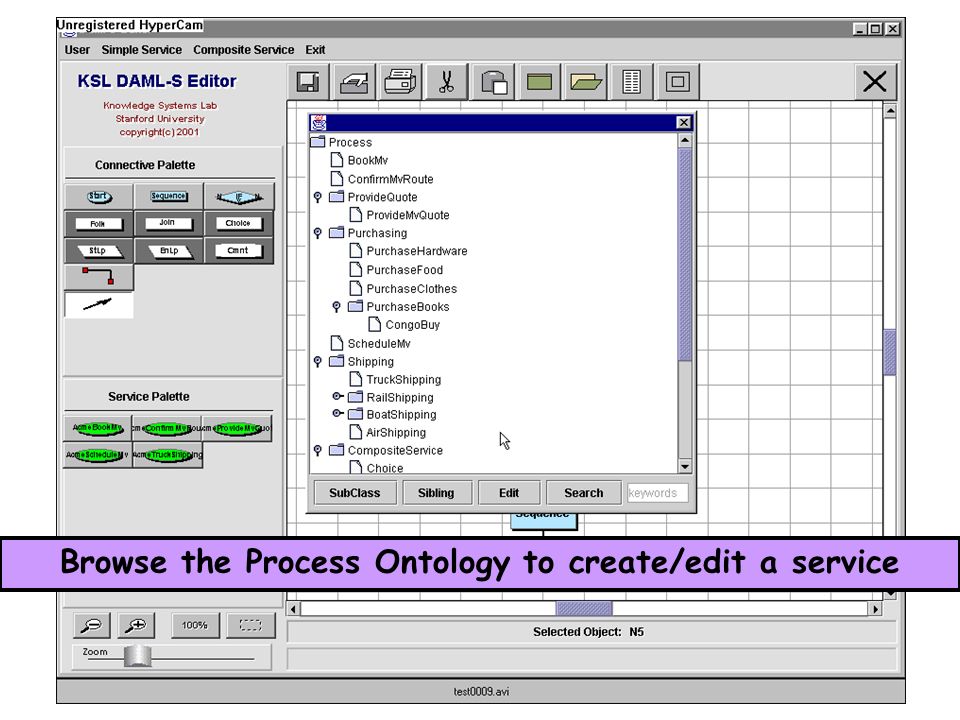Screen dimensions: 960x720
Task: Click the Save floppy disk toolbar icon
Action: pyautogui.click(x=308, y=81)
